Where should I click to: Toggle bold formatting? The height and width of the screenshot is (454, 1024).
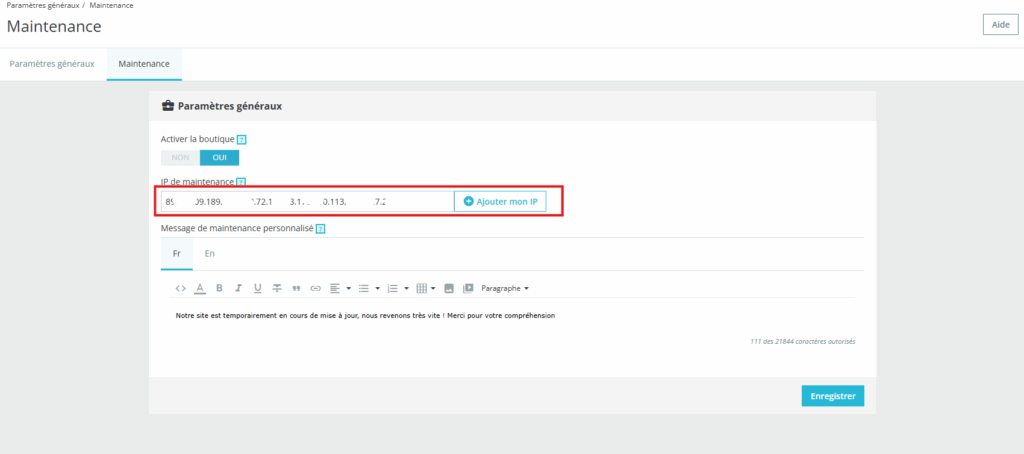coord(219,288)
